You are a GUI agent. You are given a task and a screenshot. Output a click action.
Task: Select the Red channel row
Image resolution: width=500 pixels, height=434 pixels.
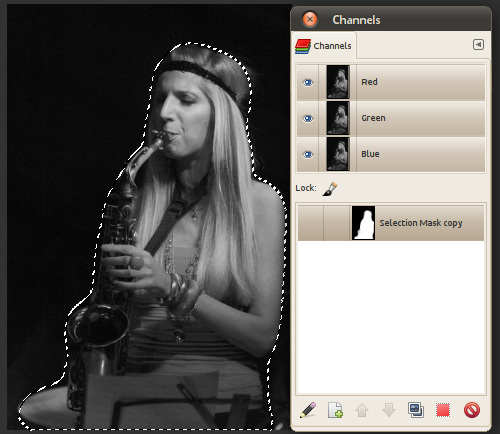click(x=391, y=82)
